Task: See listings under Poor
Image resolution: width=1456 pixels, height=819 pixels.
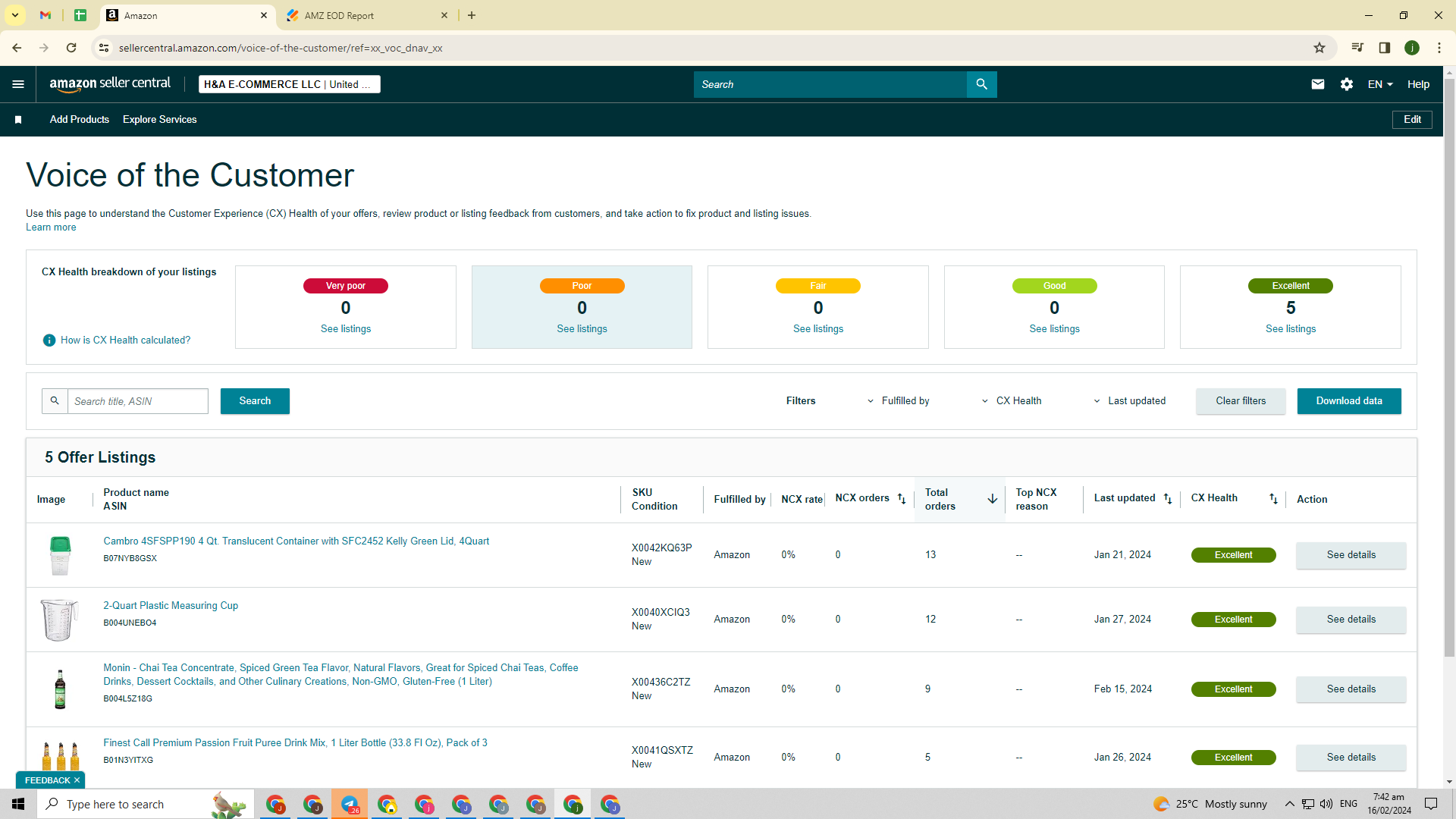Action: point(582,329)
